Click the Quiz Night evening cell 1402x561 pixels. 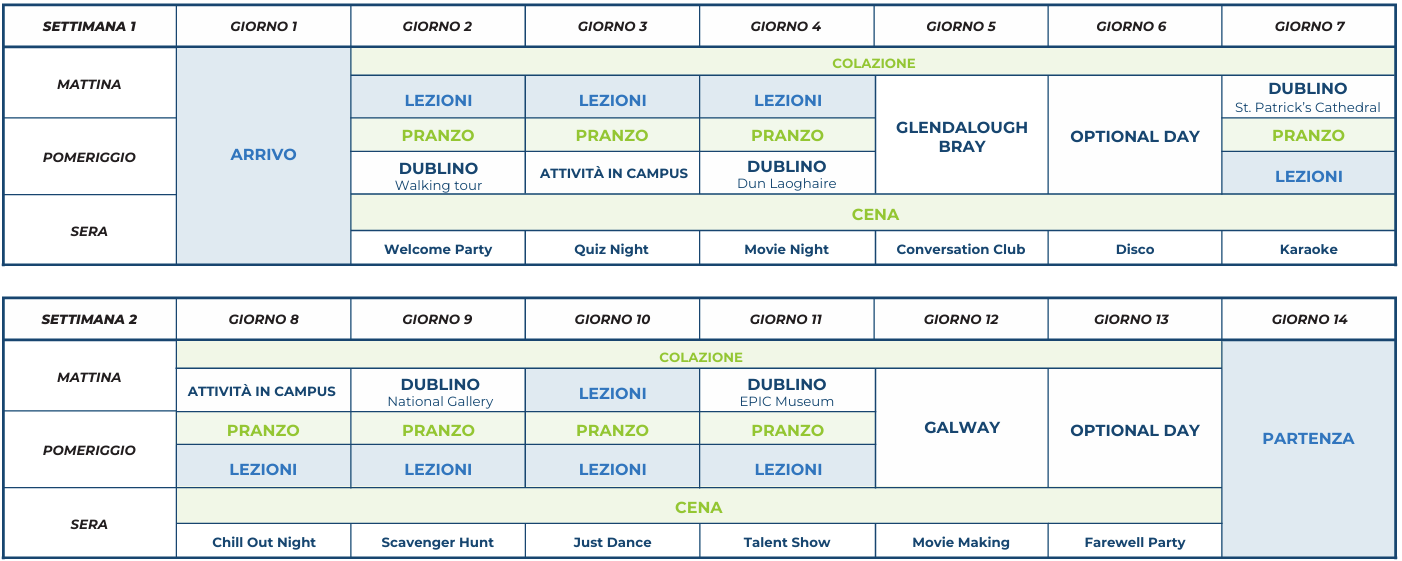tap(612, 248)
